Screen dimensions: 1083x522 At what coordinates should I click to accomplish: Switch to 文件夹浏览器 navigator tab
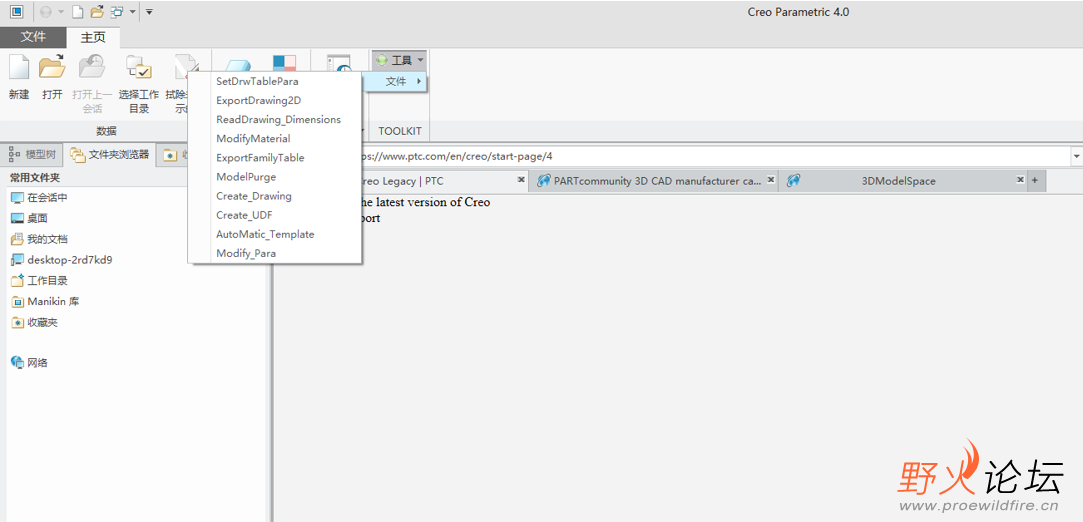110,155
